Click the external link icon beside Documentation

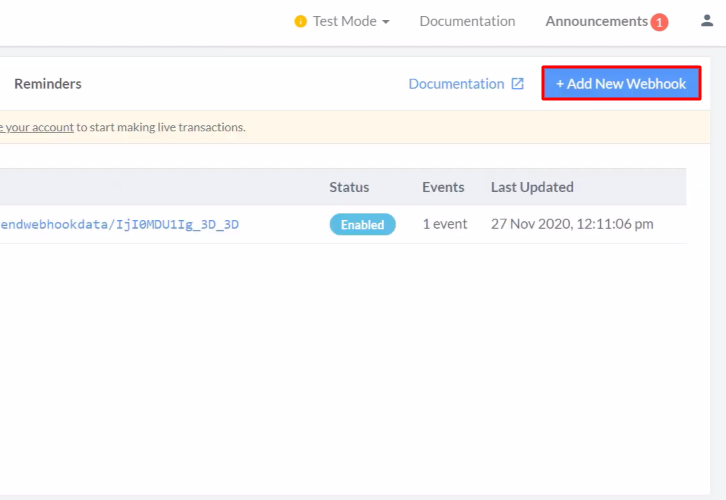click(517, 84)
